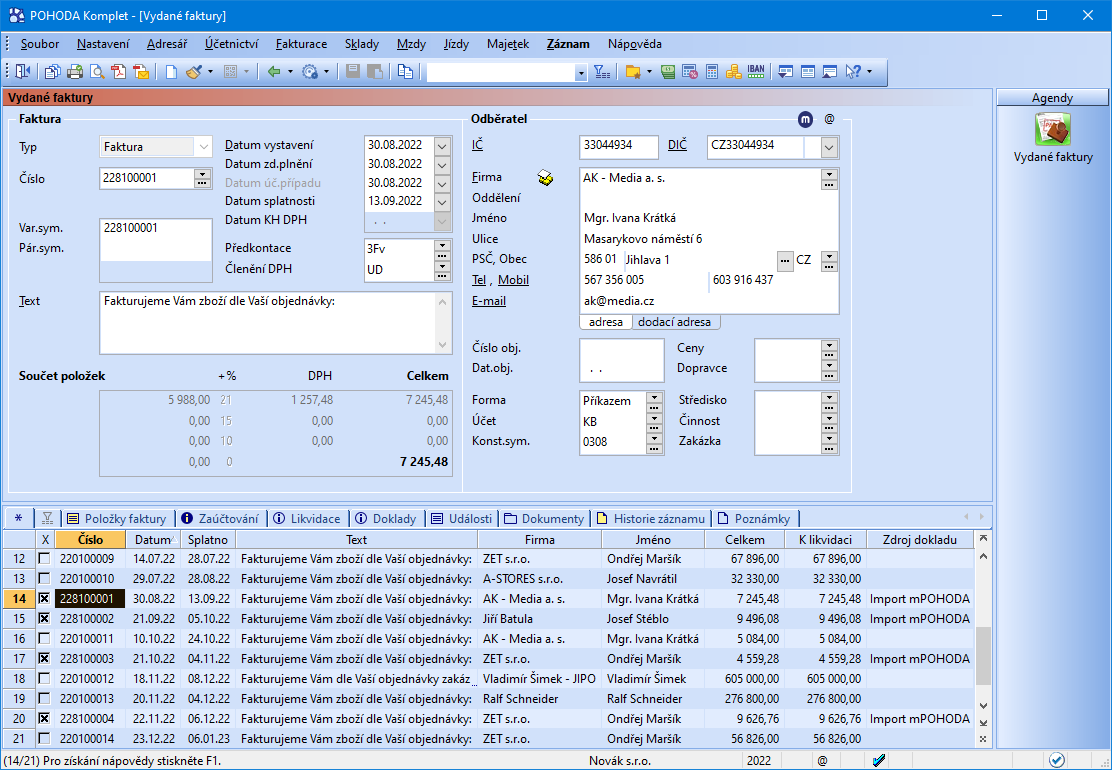Open the Sklady menu

(362, 44)
